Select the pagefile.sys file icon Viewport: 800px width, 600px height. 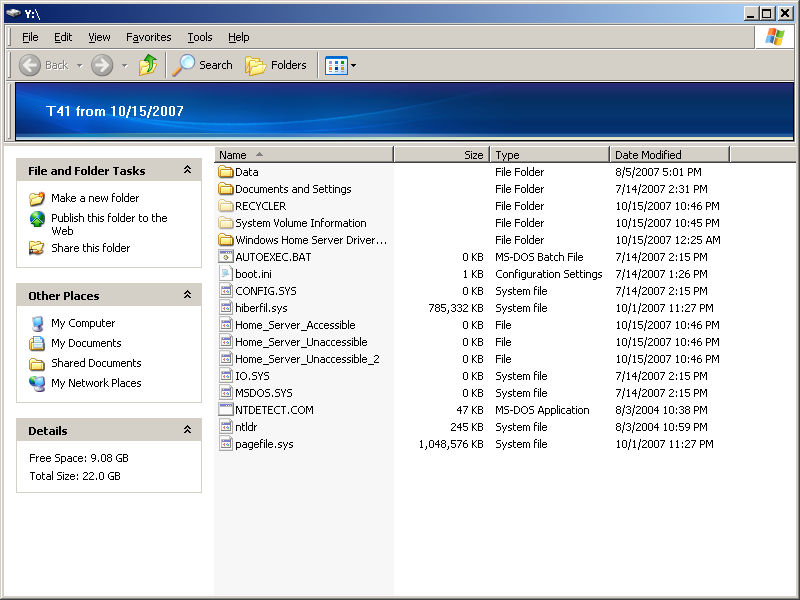[226, 444]
